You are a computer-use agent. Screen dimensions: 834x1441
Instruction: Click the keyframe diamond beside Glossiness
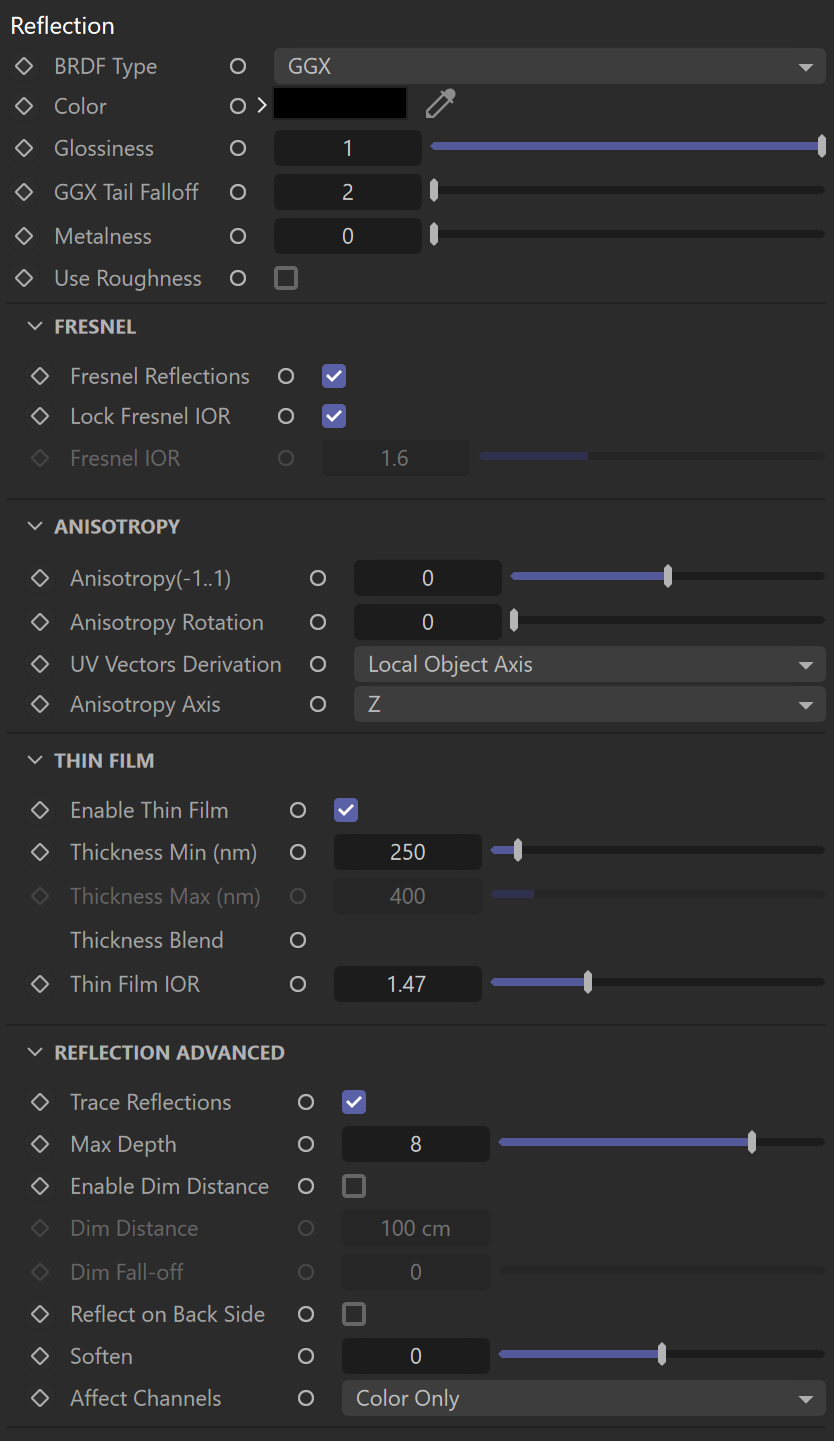24,148
